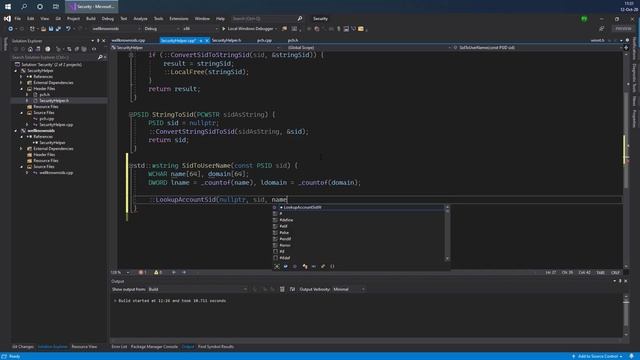Open the Debug configuration dropdown
The height and width of the screenshot is (360, 640).
pyautogui.click(x=162, y=29)
